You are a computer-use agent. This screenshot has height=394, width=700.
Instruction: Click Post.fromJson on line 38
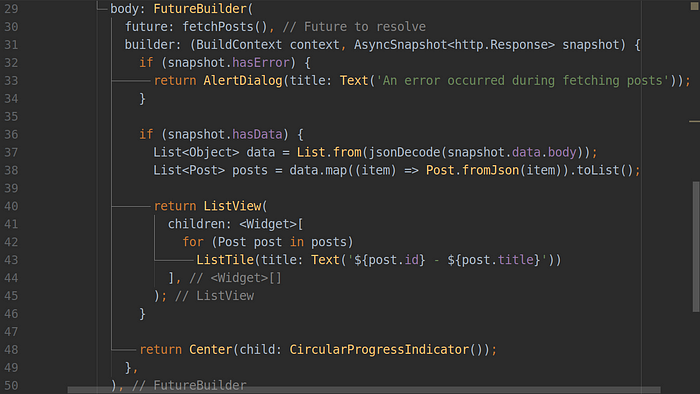(472, 170)
